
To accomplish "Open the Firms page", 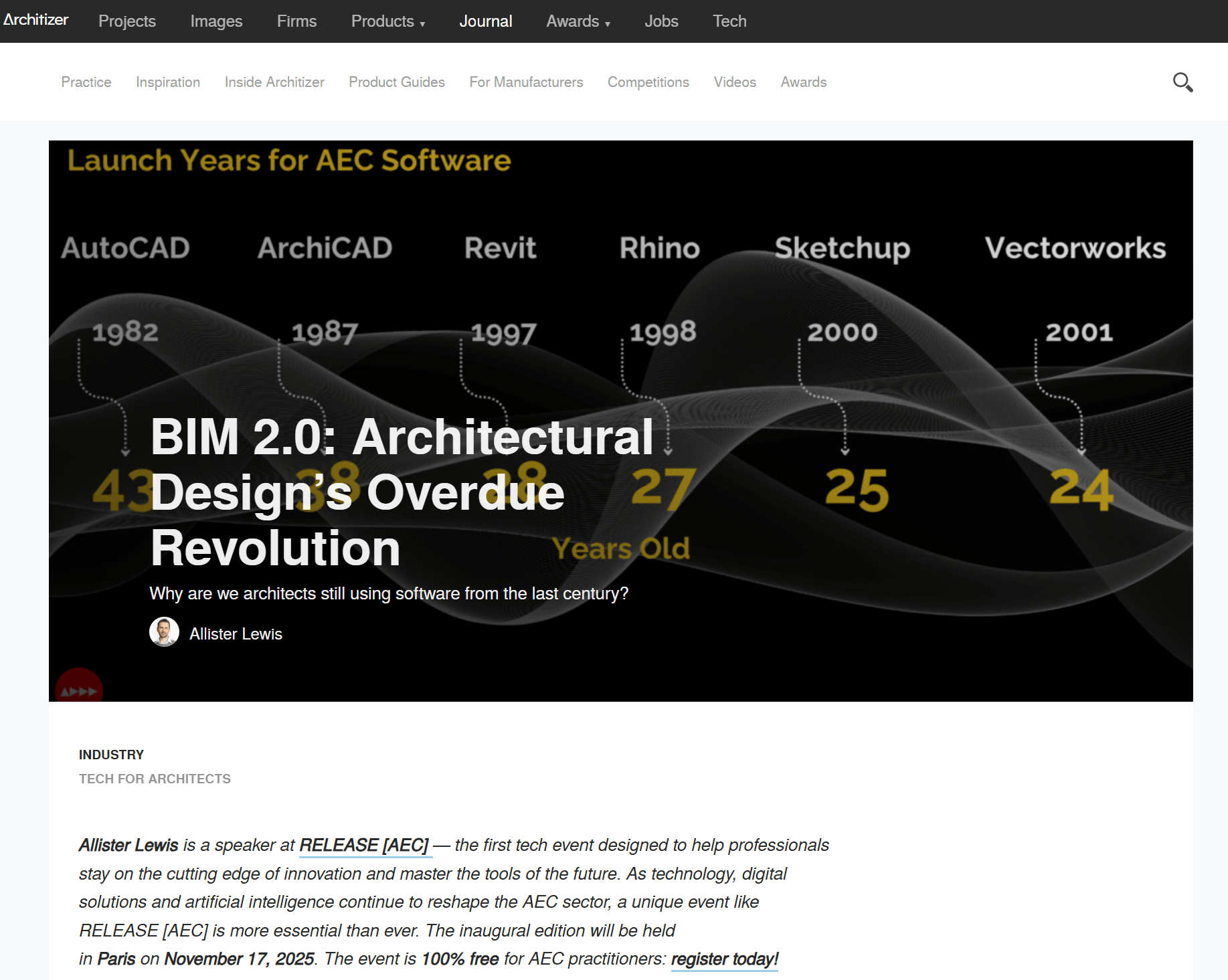I will coord(296,21).
